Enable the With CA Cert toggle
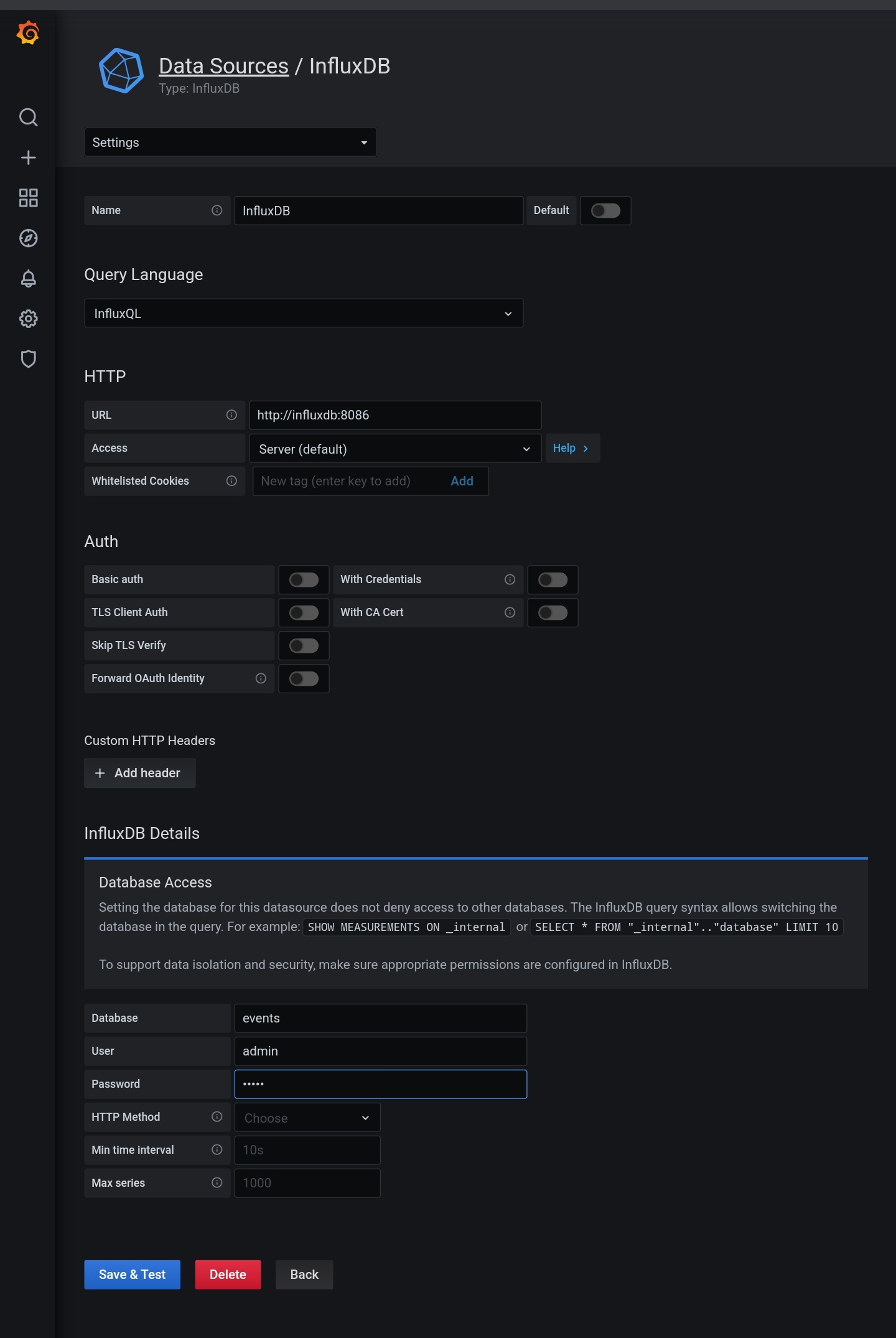This screenshot has height=1338, width=896. [553, 612]
